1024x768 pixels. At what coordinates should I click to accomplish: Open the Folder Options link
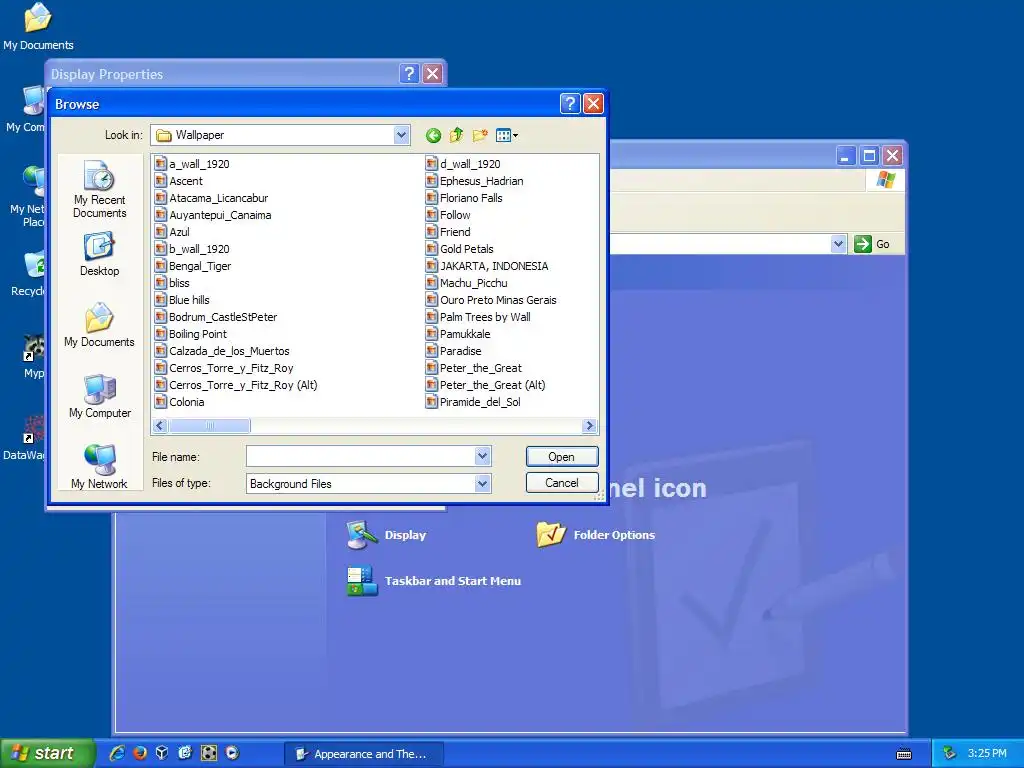click(614, 535)
